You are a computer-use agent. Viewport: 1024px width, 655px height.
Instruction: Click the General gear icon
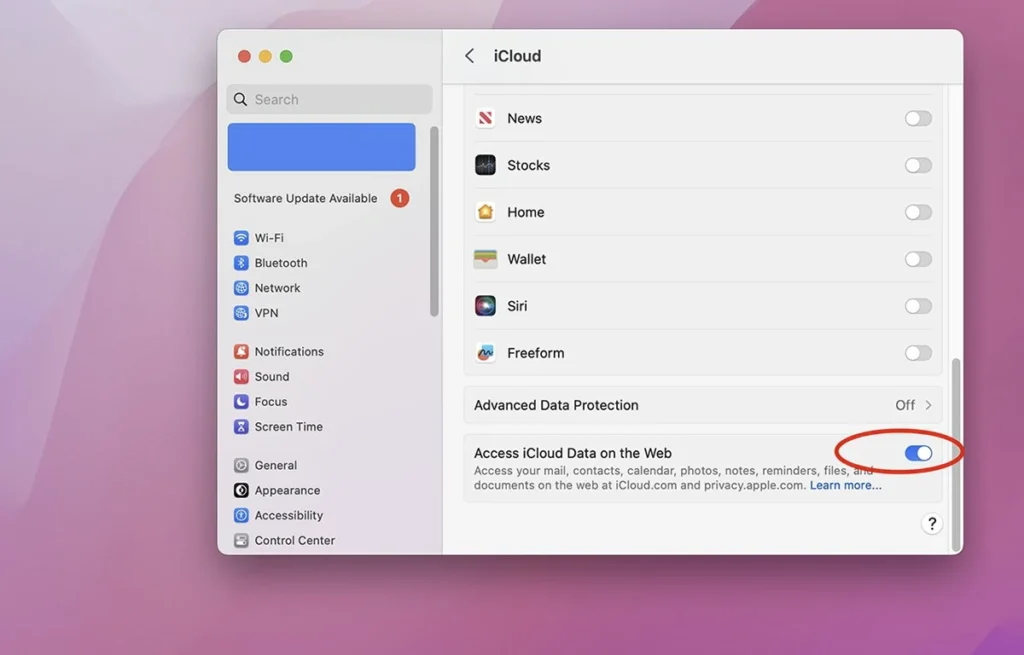241,465
